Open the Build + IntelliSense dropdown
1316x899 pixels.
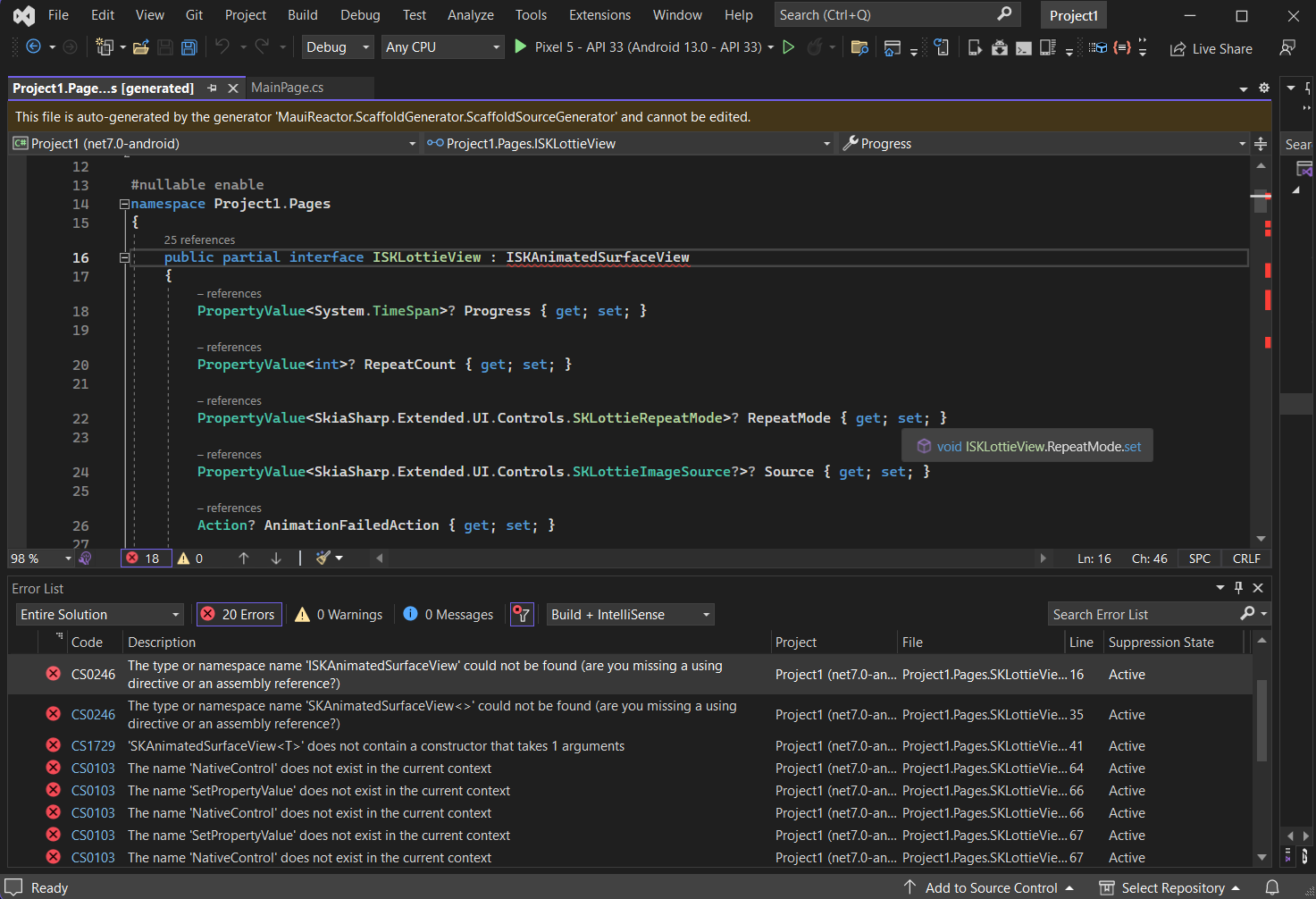tap(629, 614)
